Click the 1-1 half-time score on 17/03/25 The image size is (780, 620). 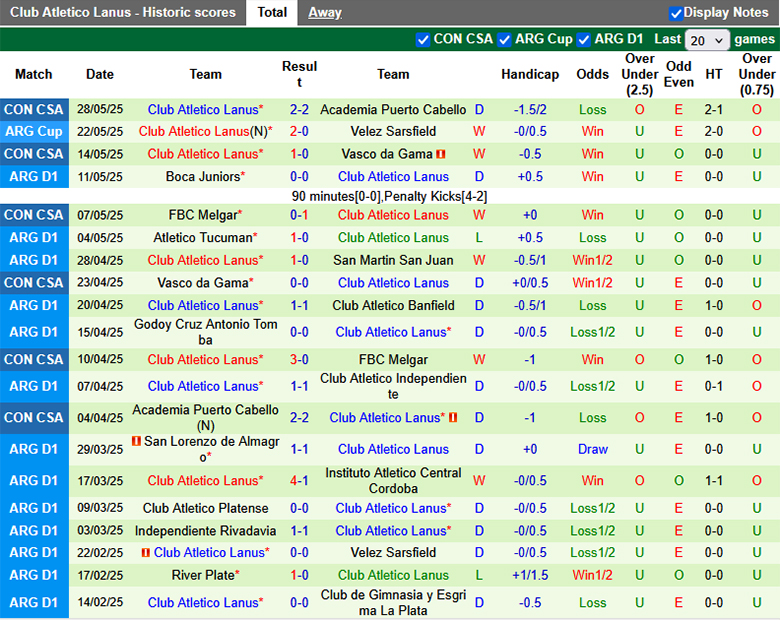(714, 481)
